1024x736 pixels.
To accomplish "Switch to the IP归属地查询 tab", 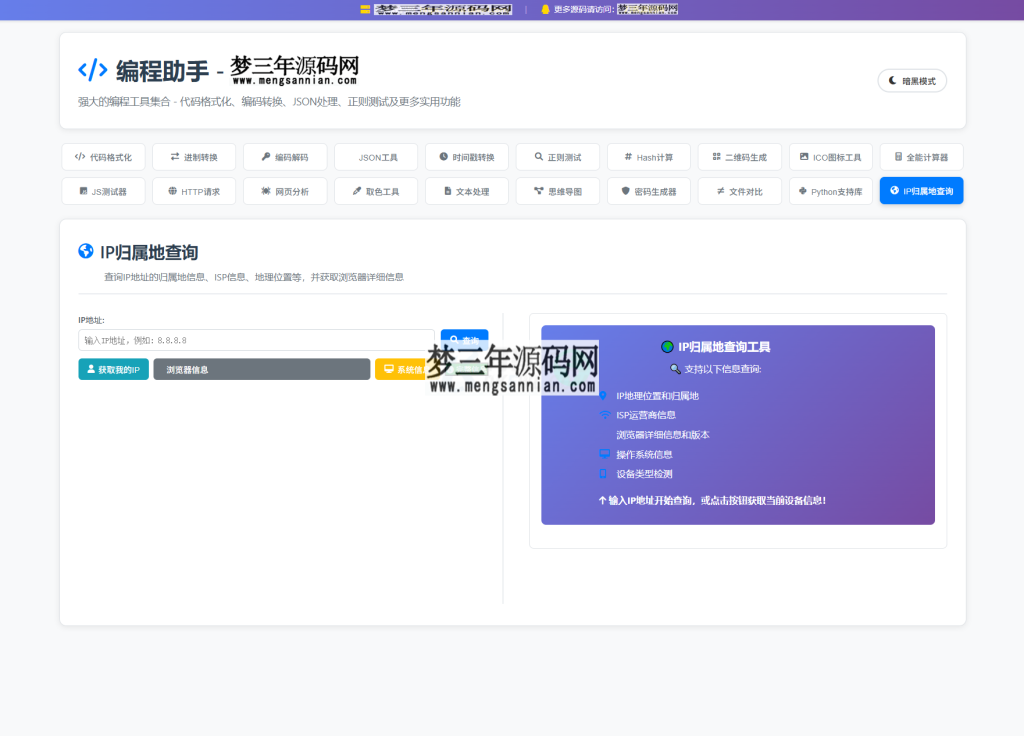I will (920, 190).
